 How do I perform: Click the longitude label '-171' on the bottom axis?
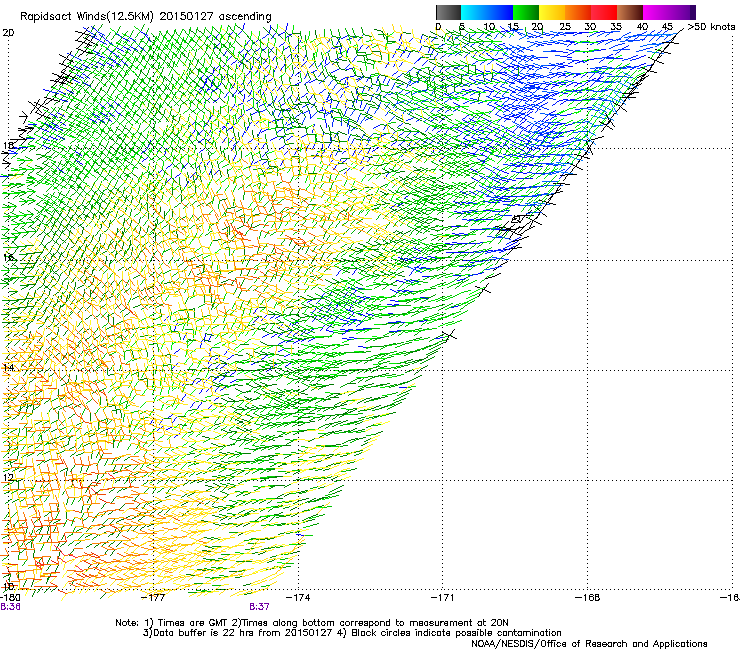click(x=443, y=598)
